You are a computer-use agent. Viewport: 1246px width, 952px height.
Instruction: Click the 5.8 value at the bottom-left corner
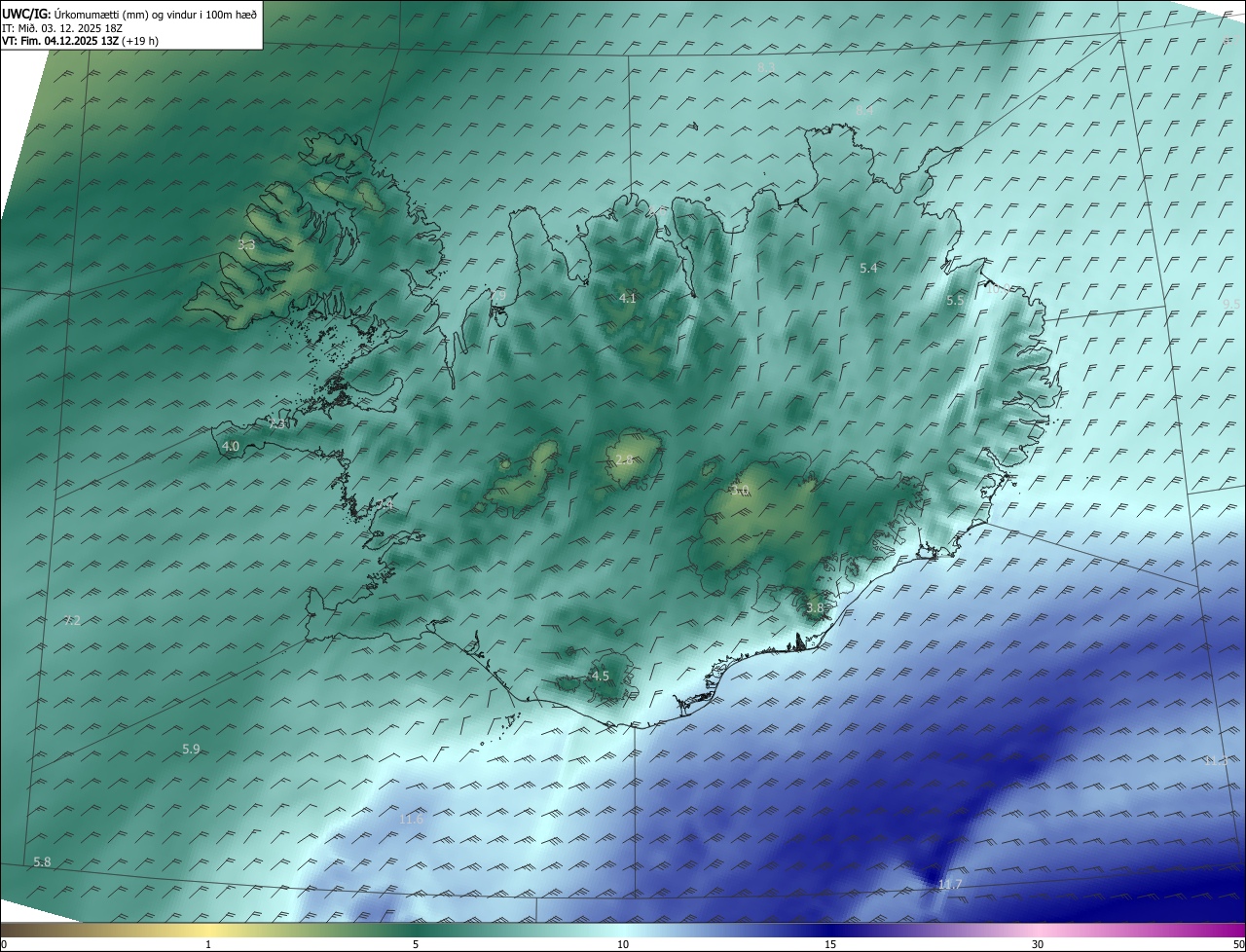tap(42, 862)
